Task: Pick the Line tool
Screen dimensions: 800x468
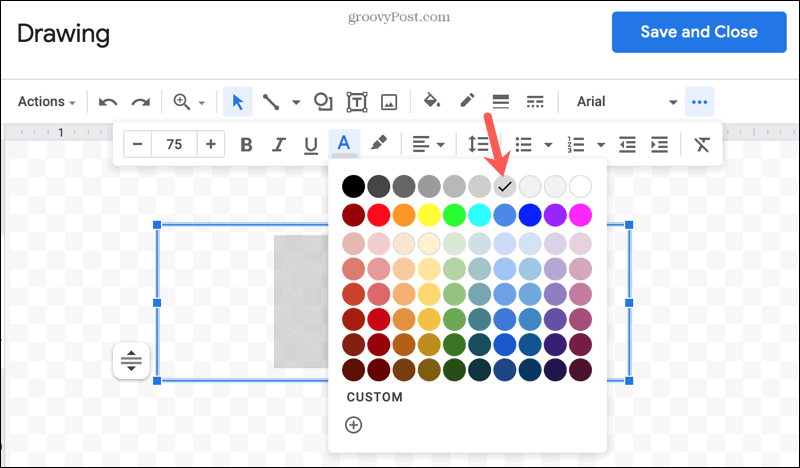Action: [270, 102]
